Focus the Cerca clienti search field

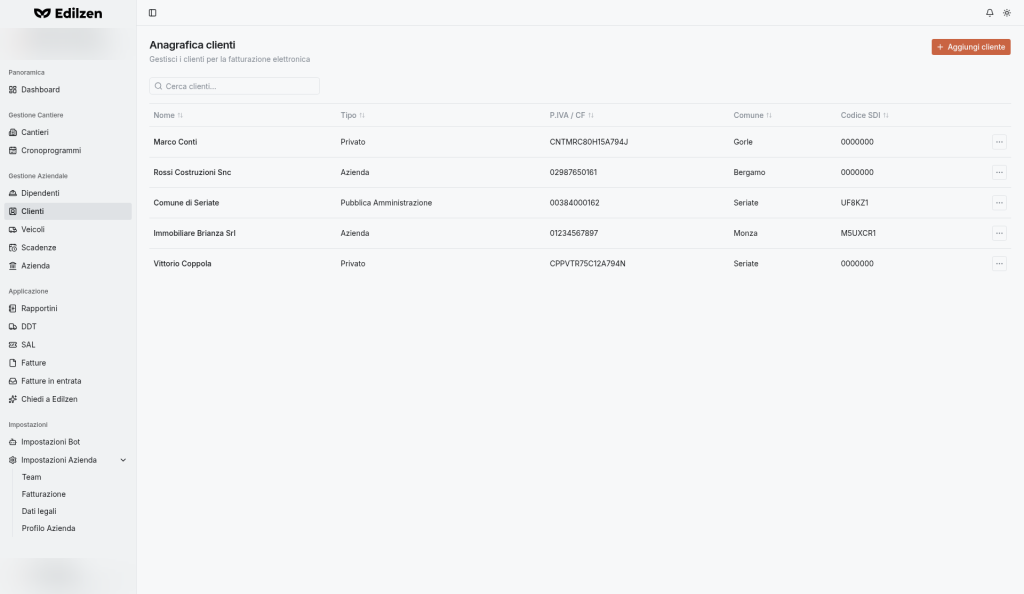tap(234, 86)
